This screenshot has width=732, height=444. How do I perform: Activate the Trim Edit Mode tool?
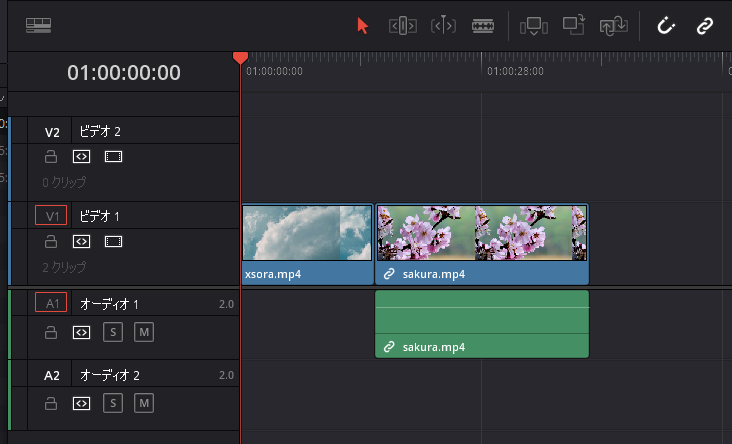(402, 26)
